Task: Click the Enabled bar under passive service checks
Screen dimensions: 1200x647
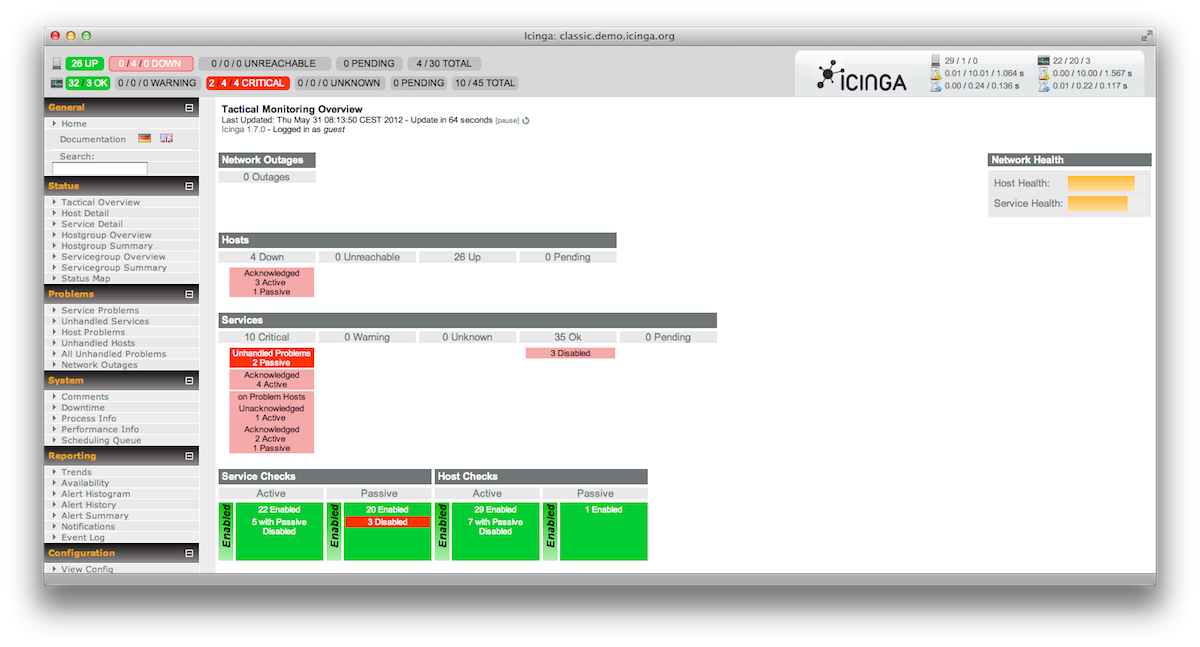Action: click(x=334, y=531)
